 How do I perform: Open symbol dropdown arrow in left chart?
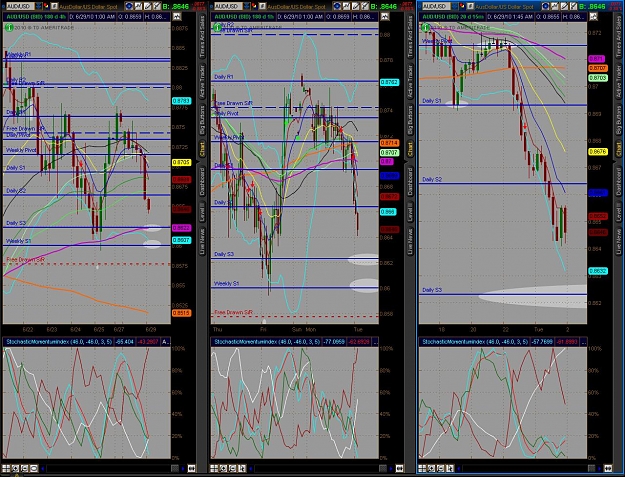coord(39,6)
